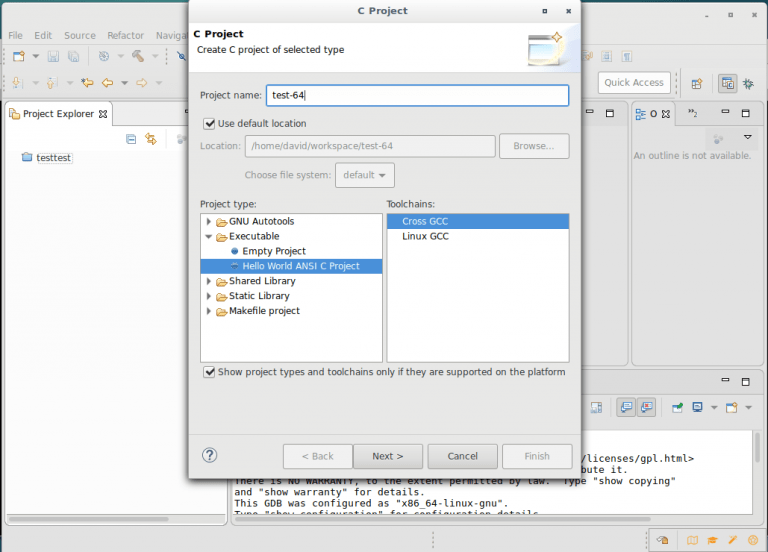Toggle Show project types only if supported checkbox
The height and width of the screenshot is (552, 768).
coord(209,372)
